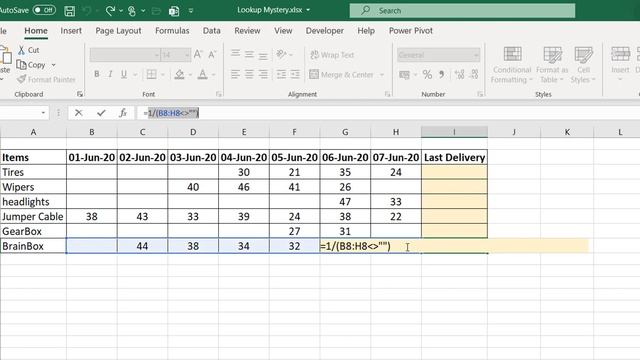
Task: Expand the Copy dropdown arrow
Action: point(53,65)
